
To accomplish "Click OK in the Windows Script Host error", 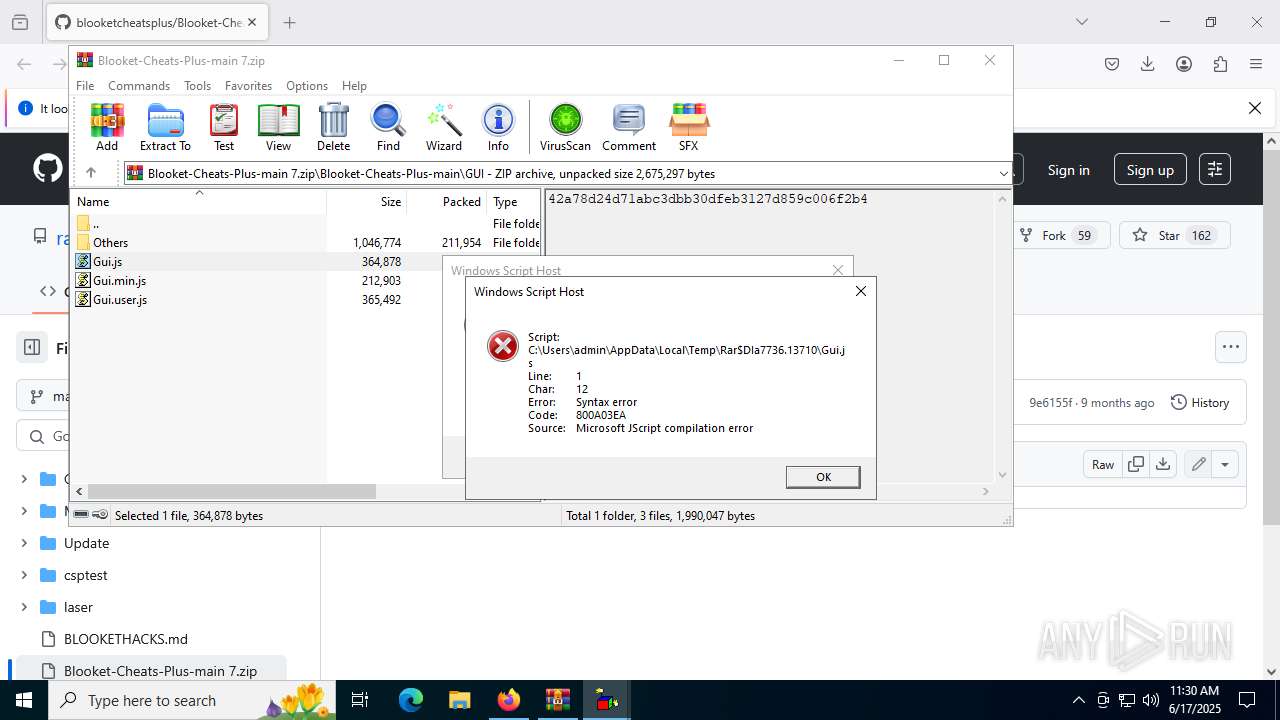I will point(823,477).
